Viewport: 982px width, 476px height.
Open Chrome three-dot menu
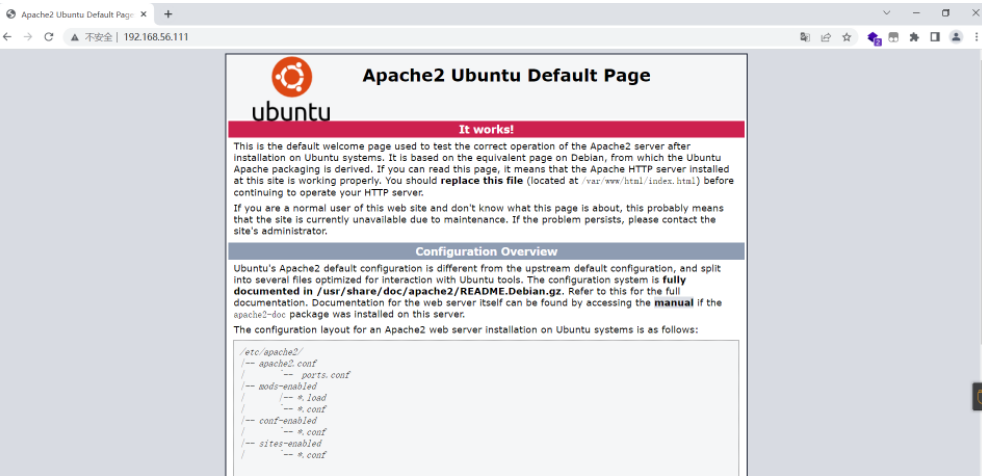click(976, 38)
